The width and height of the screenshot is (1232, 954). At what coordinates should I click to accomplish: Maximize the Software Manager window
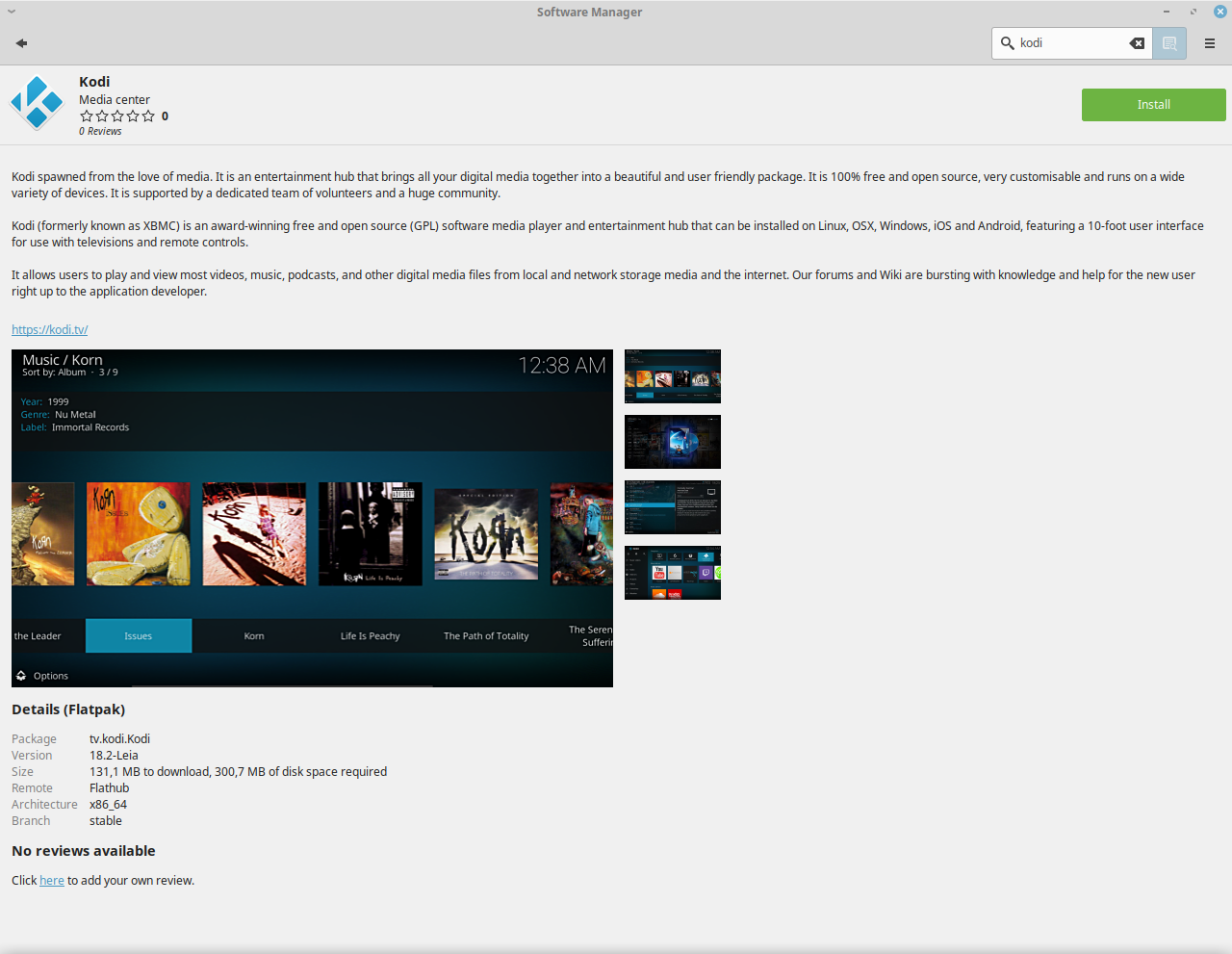pos(1193,12)
